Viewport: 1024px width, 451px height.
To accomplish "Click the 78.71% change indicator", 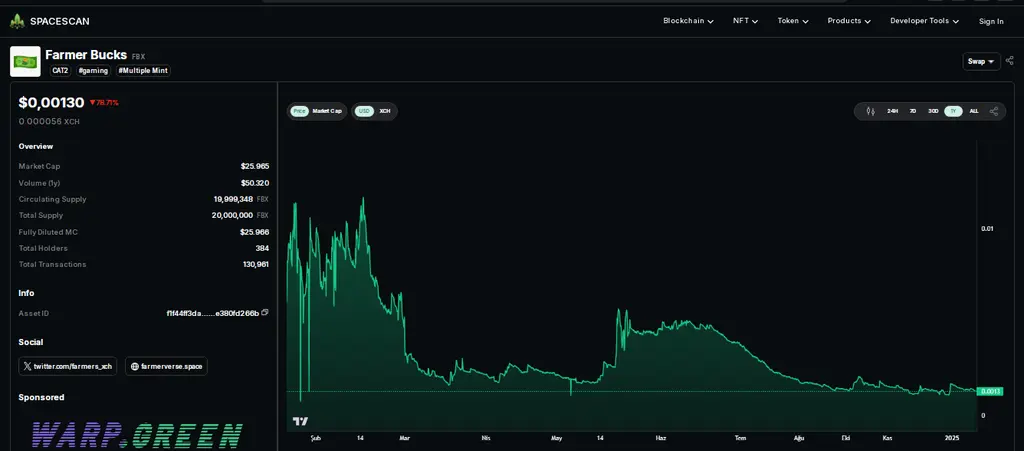I will (x=104, y=102).
